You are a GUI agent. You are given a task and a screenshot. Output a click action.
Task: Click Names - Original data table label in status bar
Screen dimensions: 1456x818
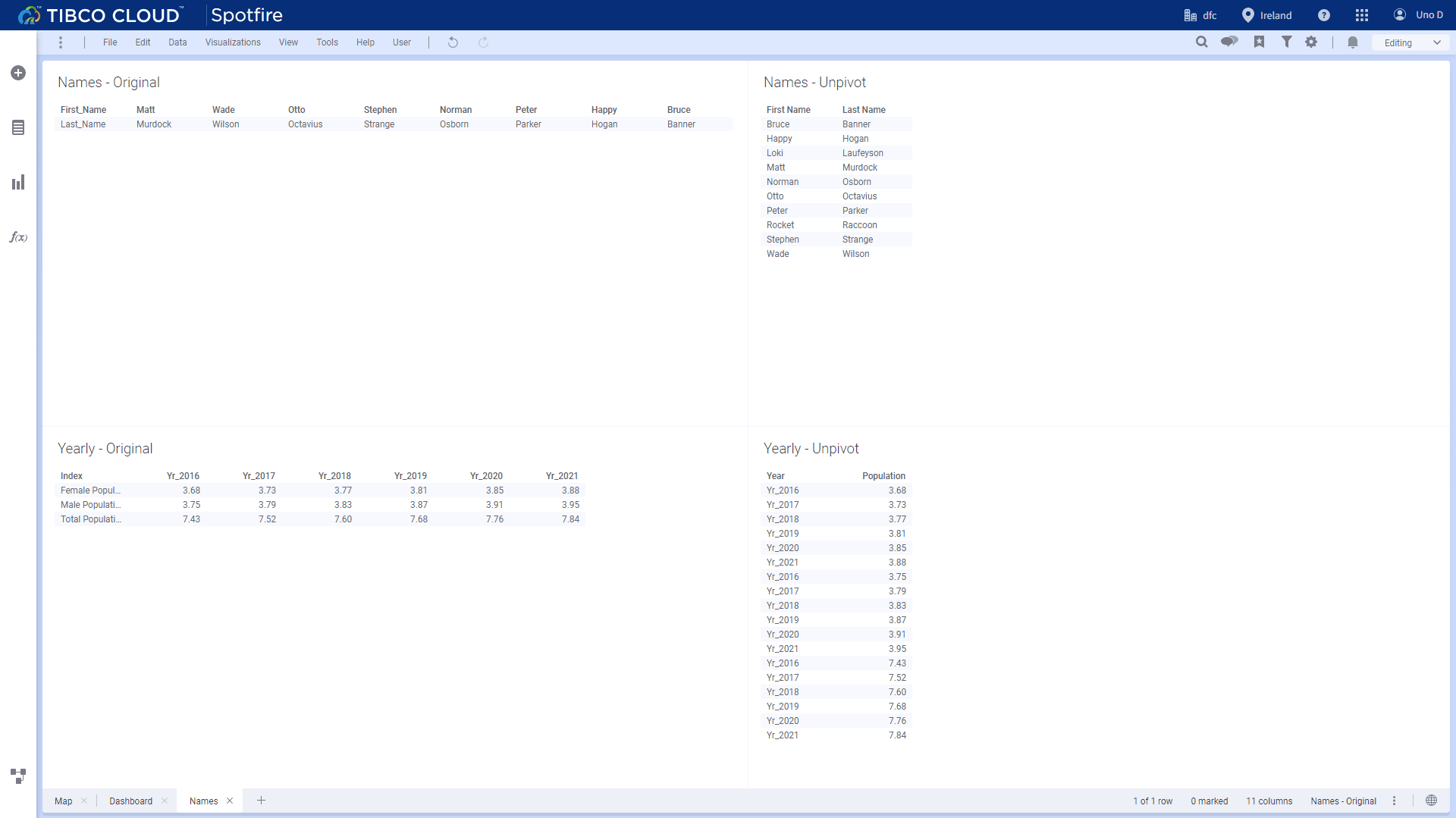(x=1343, y=801)
